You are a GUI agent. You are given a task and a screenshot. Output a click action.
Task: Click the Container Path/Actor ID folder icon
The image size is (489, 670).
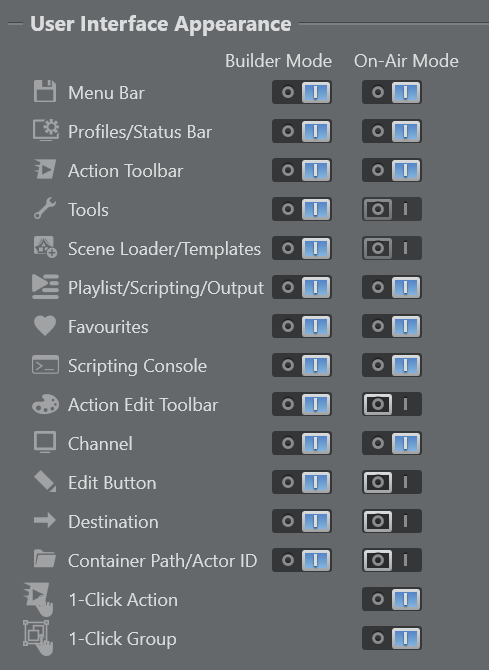tap(45, 558)
